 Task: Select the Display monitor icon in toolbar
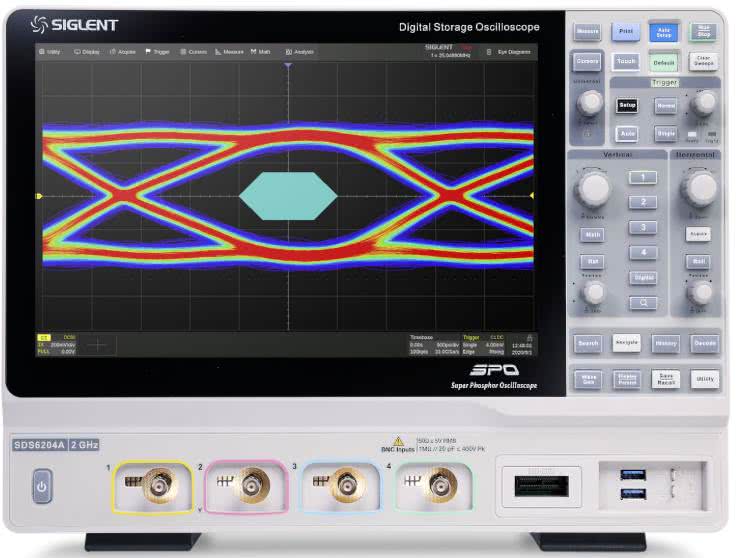(87, 51)
